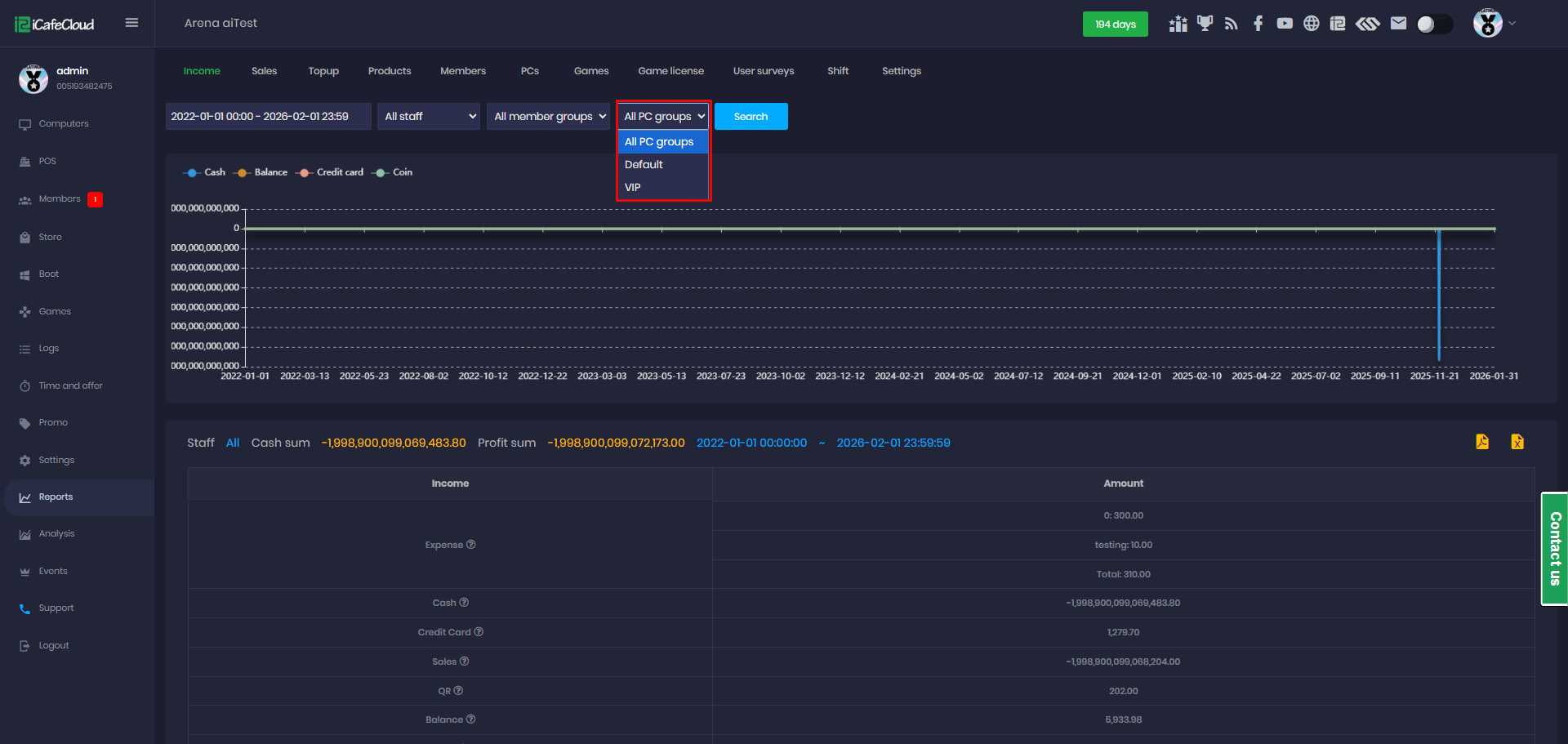Click the Search button
This screenshot has height=744, width=1568.
[x=751, y=117]
